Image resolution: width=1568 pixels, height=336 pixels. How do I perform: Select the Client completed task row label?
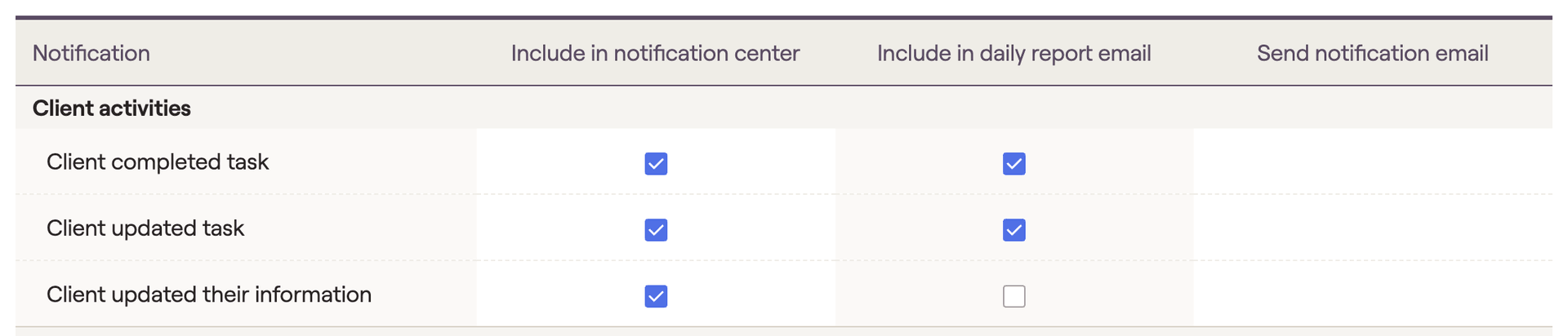158,161
